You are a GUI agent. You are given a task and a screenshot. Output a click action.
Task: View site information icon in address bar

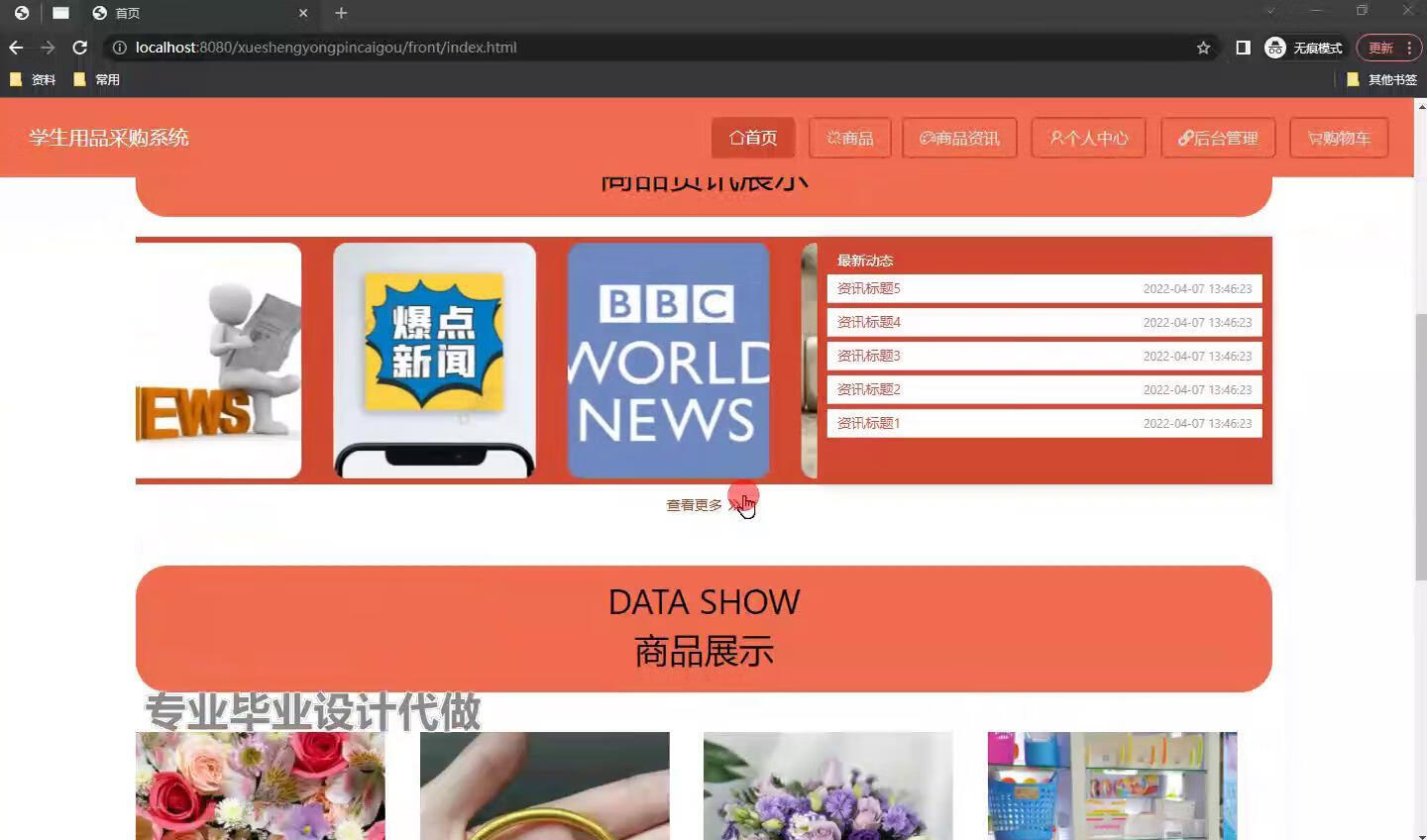tap(119, 48)
